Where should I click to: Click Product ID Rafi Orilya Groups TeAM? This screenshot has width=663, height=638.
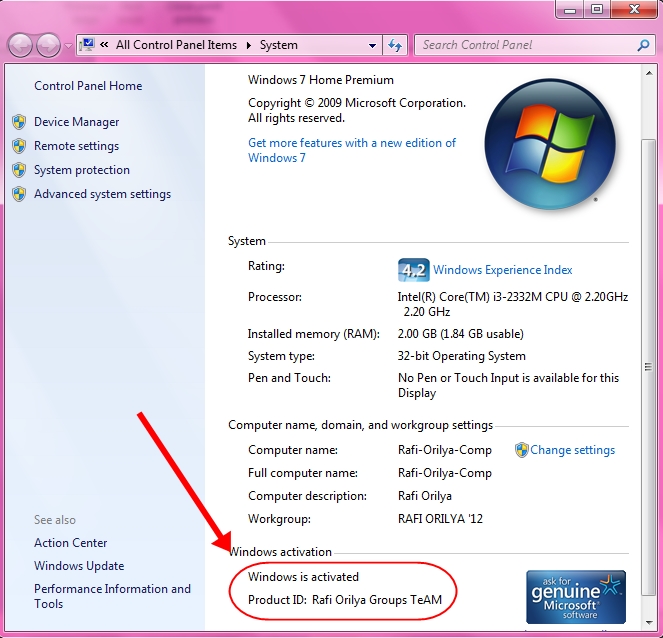[x=345, y=600]
